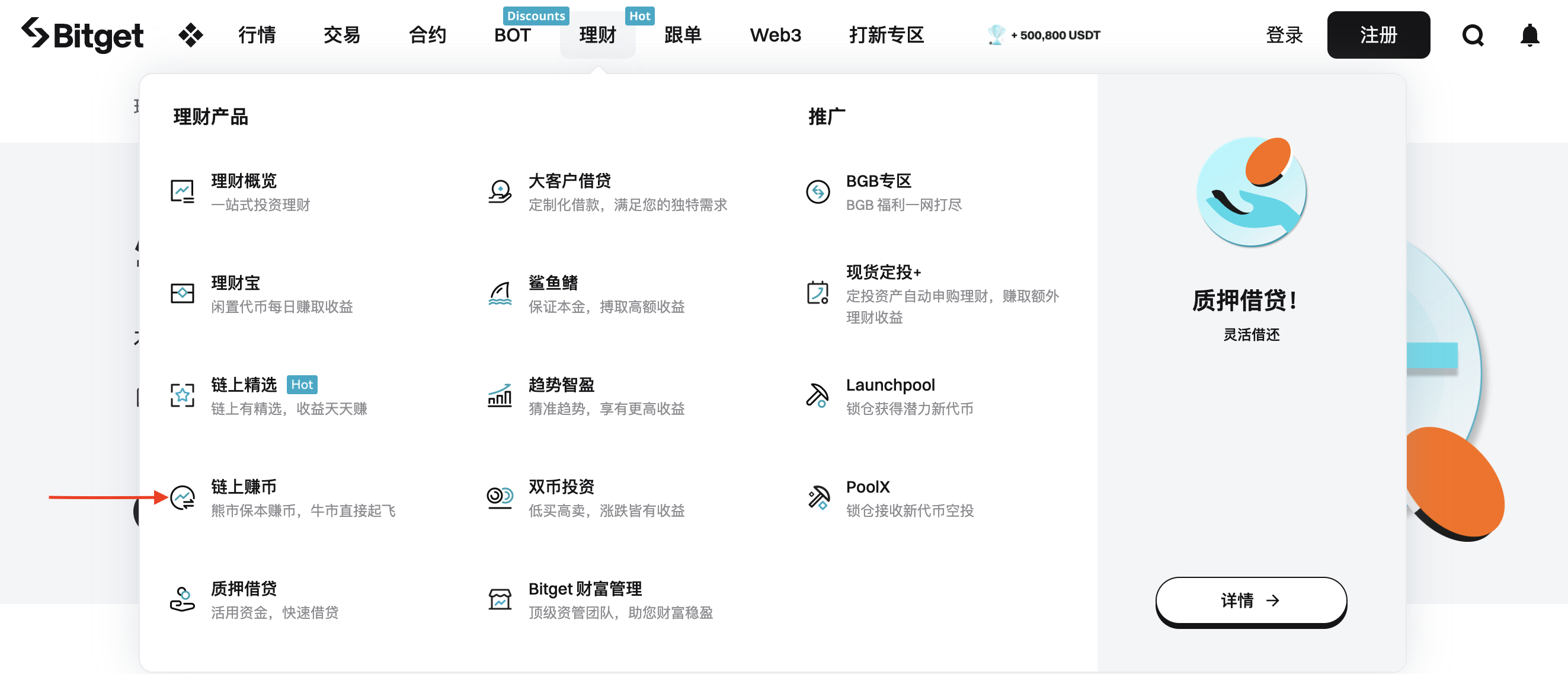Open the notifications bell
Viewport: 1568px width, 674px height.
click(1529, 36)
